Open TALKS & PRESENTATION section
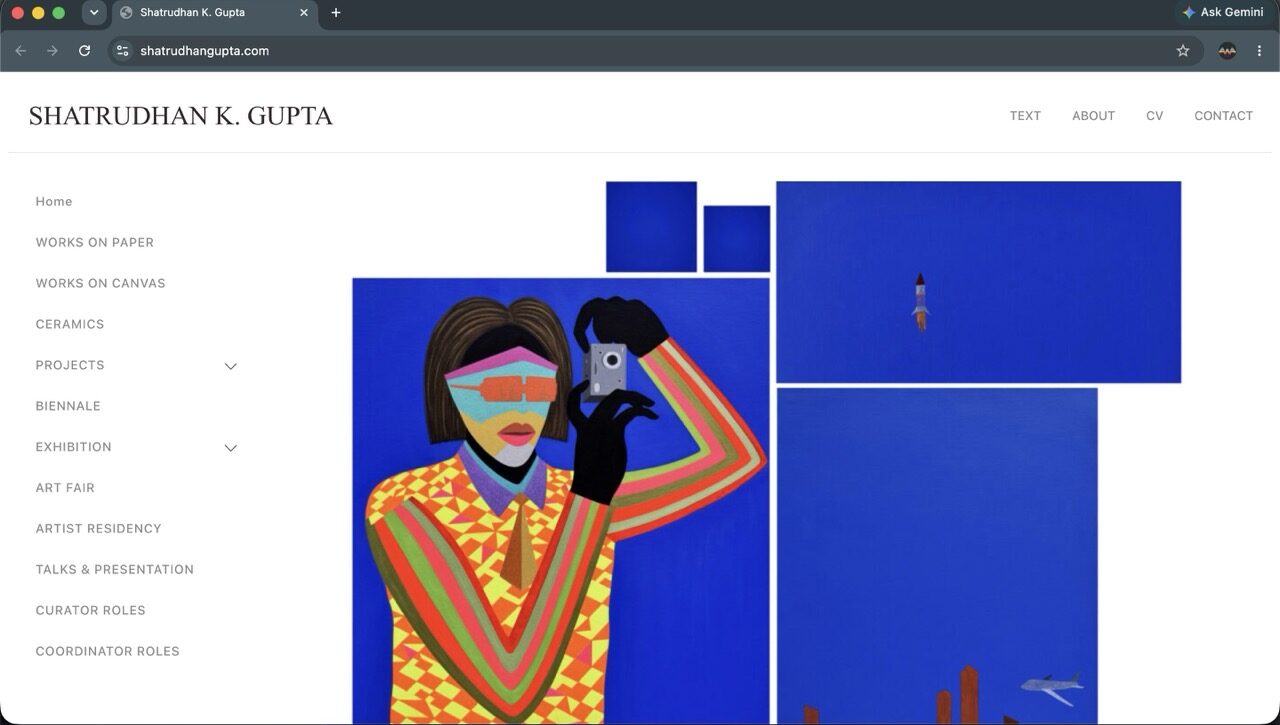The width and height of the screenshot is (1280, 725). pyautogui.click(x=115, y=570)
